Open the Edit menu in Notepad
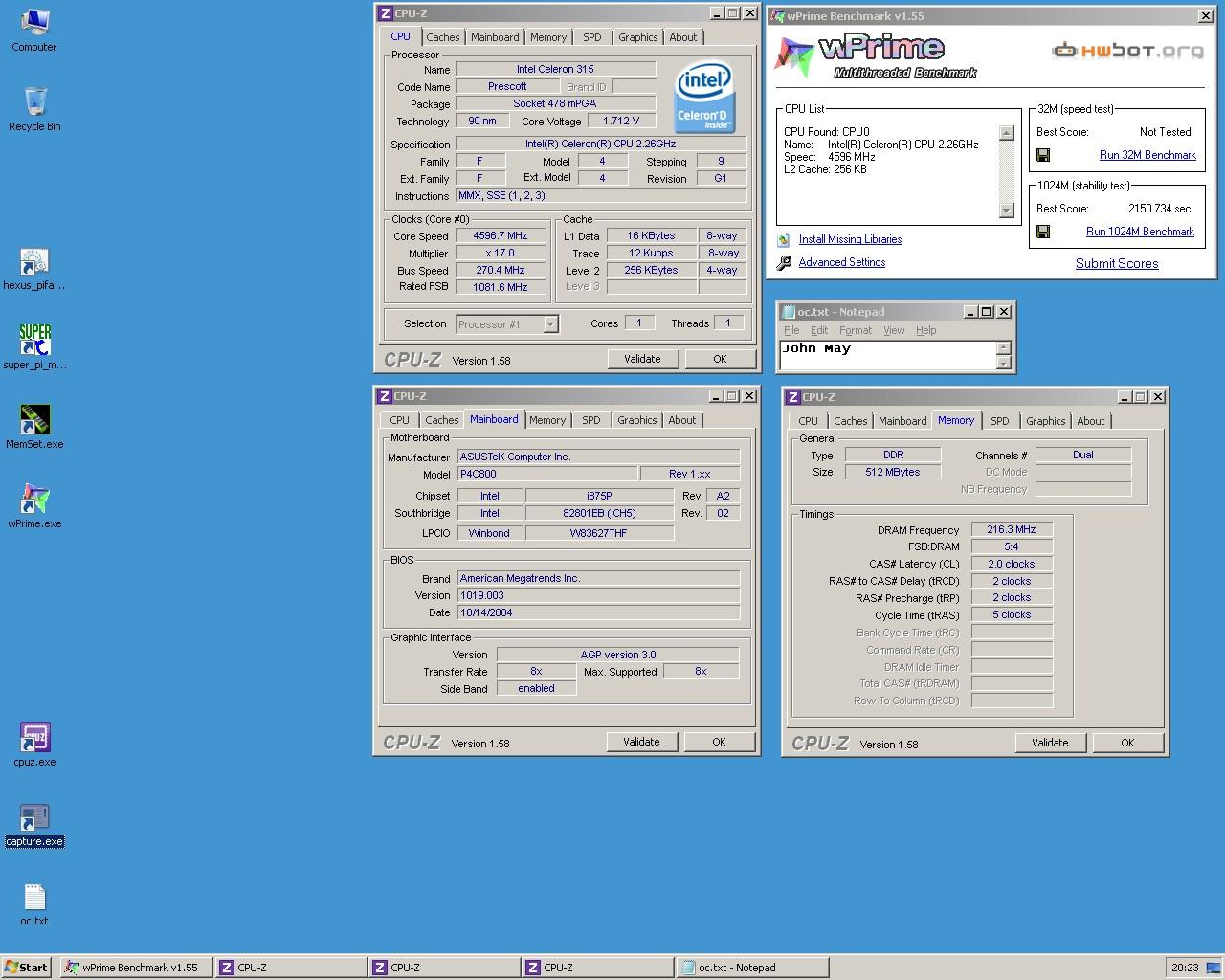Screen dimensions: 1225x980 [819, 330]
